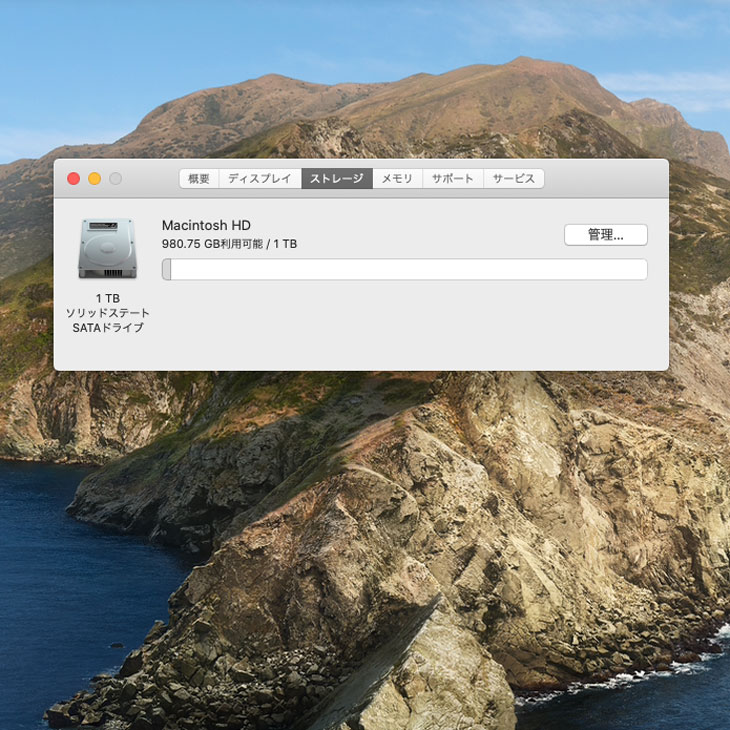
Task: Click the 980.75 GB利用可能 / 1 TB text
Action: point(229,244)
